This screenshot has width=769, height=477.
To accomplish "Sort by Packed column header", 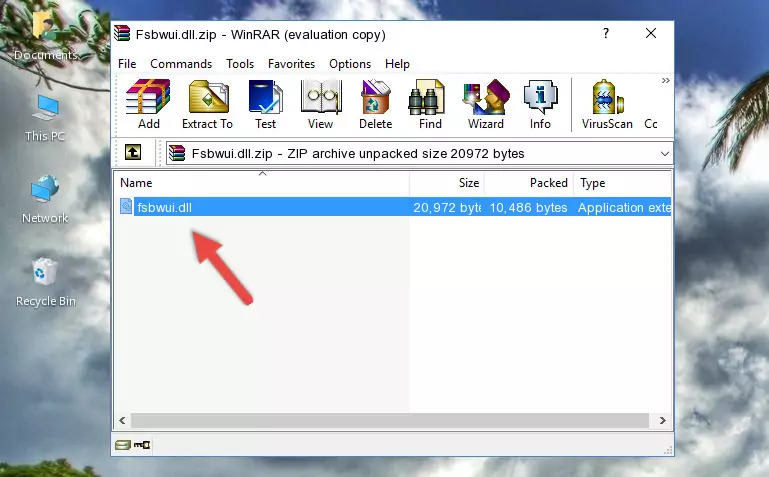I will (x=529, y=183).
